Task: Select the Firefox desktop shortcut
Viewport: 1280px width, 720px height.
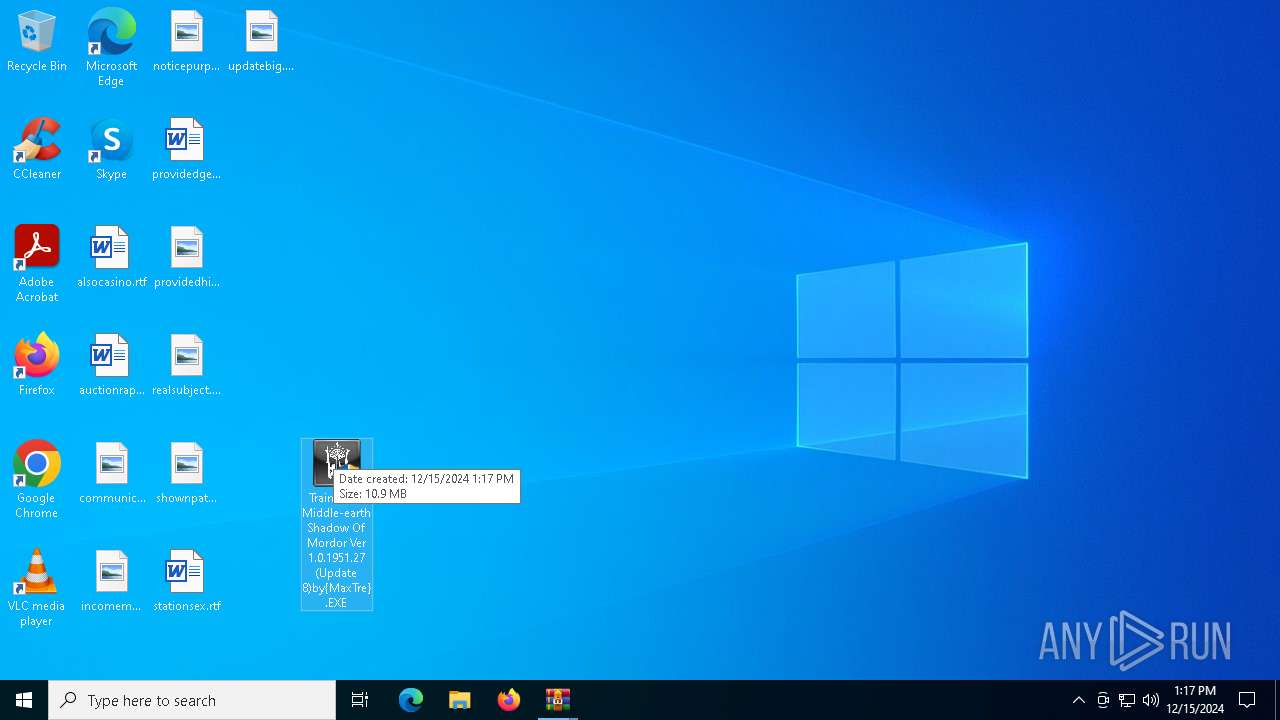Action: click(37, 366)
